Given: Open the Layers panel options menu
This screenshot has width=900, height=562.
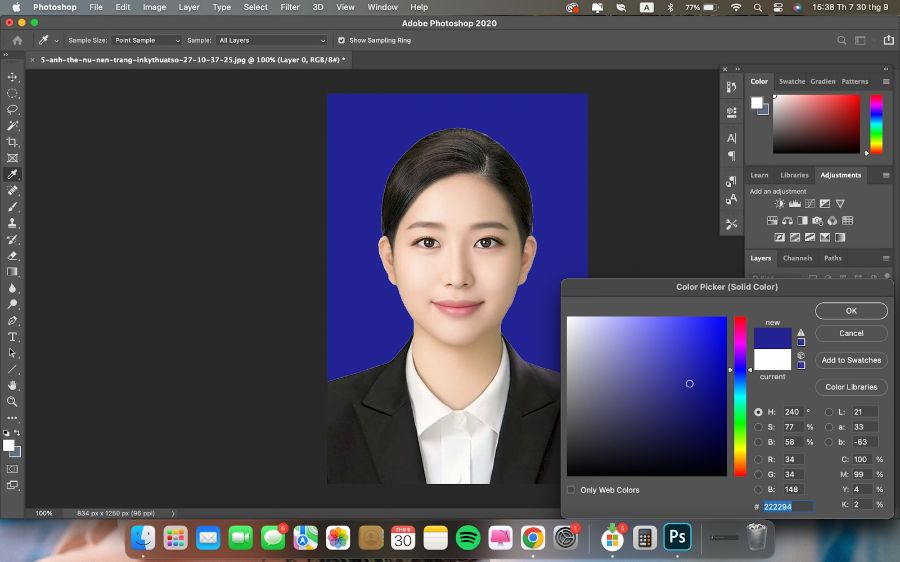Looking at the screenshot, I should point(886,258).
